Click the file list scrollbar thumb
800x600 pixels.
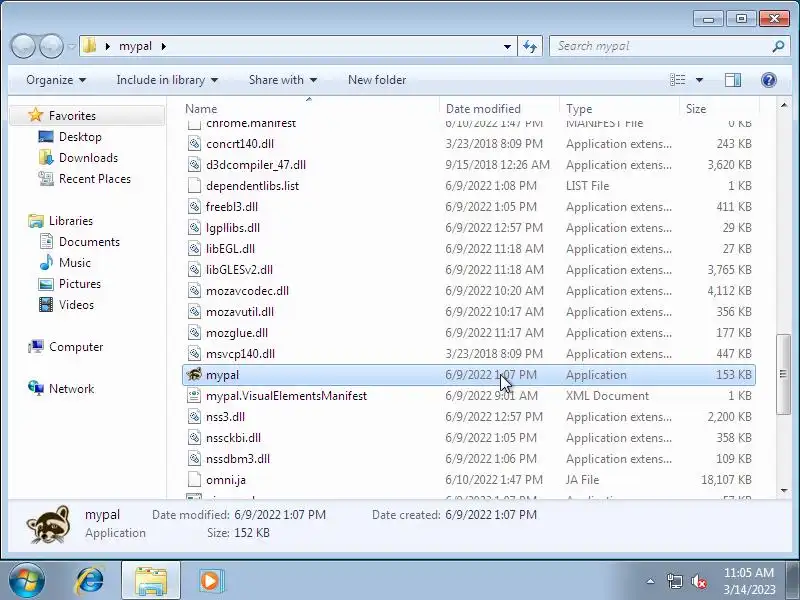pyautogui.click(x=783, y=374)
